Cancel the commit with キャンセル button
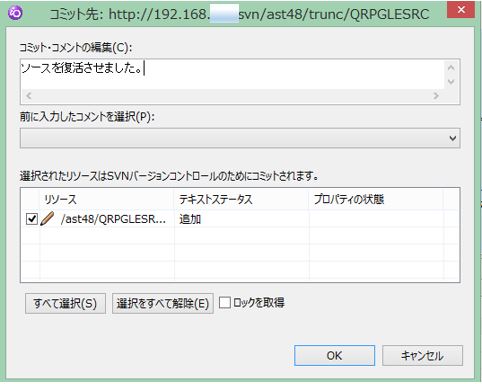The image size is (482, 384). tap(422, 355)
